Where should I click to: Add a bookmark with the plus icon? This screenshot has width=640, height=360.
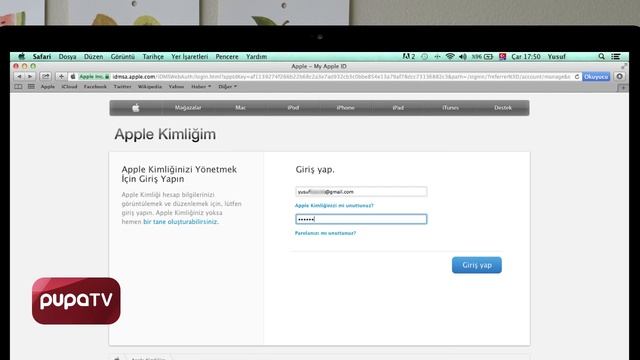(x=61, y=76)
